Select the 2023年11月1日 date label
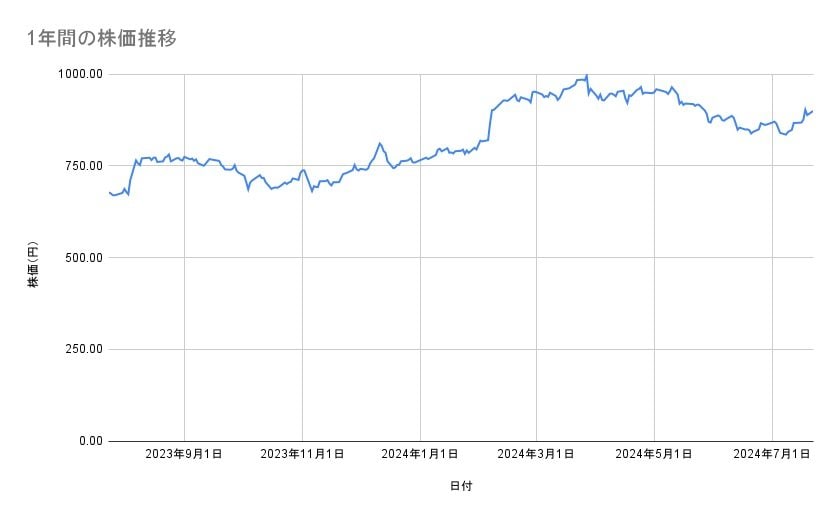The width and height of the screenshot is (839, 519). click(x=302, y=455)
